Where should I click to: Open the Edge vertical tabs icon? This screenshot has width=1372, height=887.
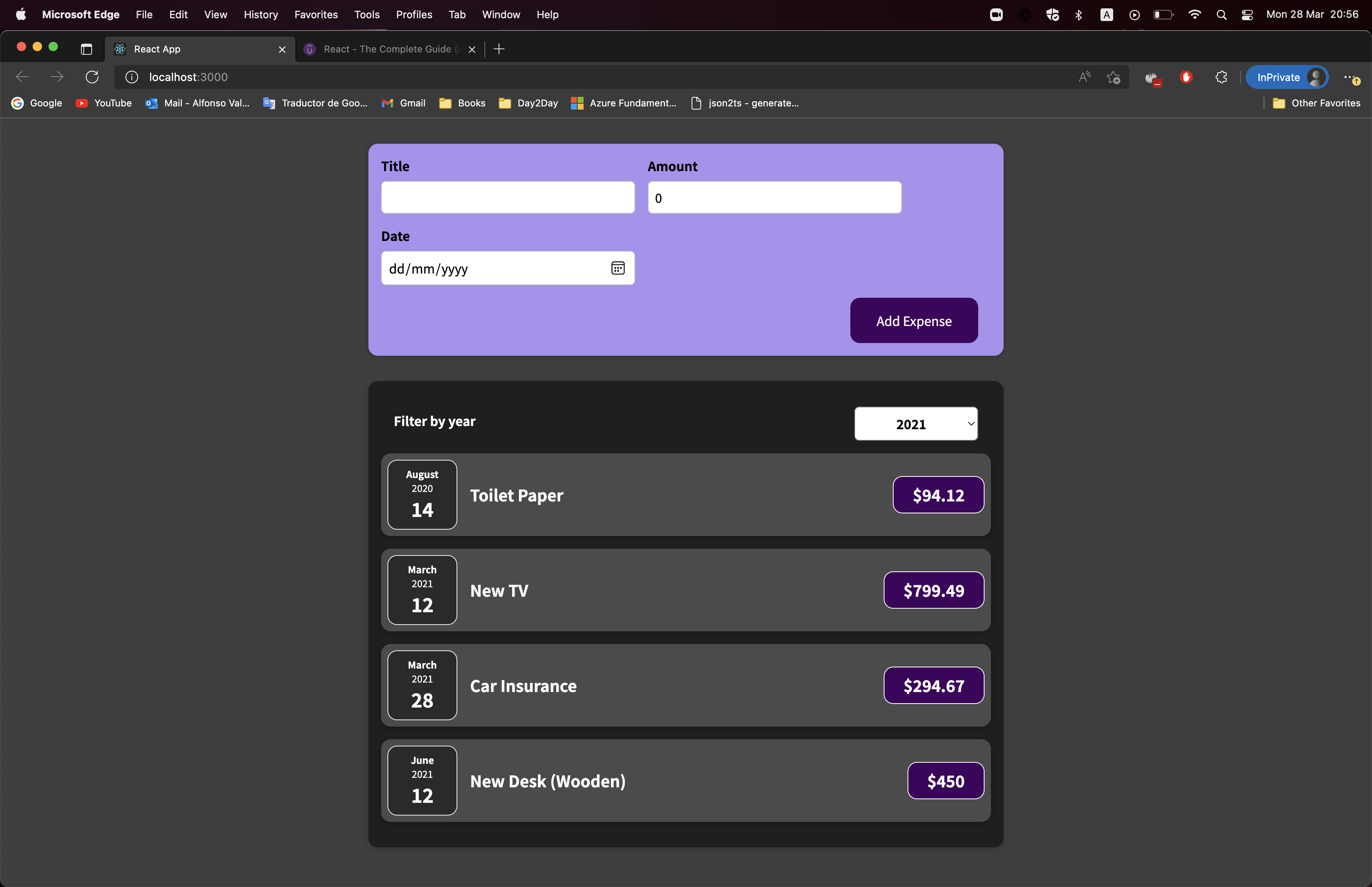pyautogui.click(x=87, y=50)
